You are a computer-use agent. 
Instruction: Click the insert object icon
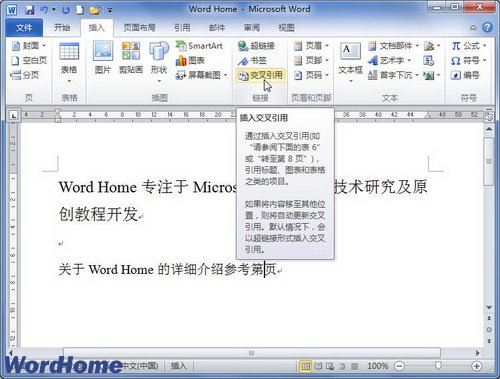pos(429,75)
